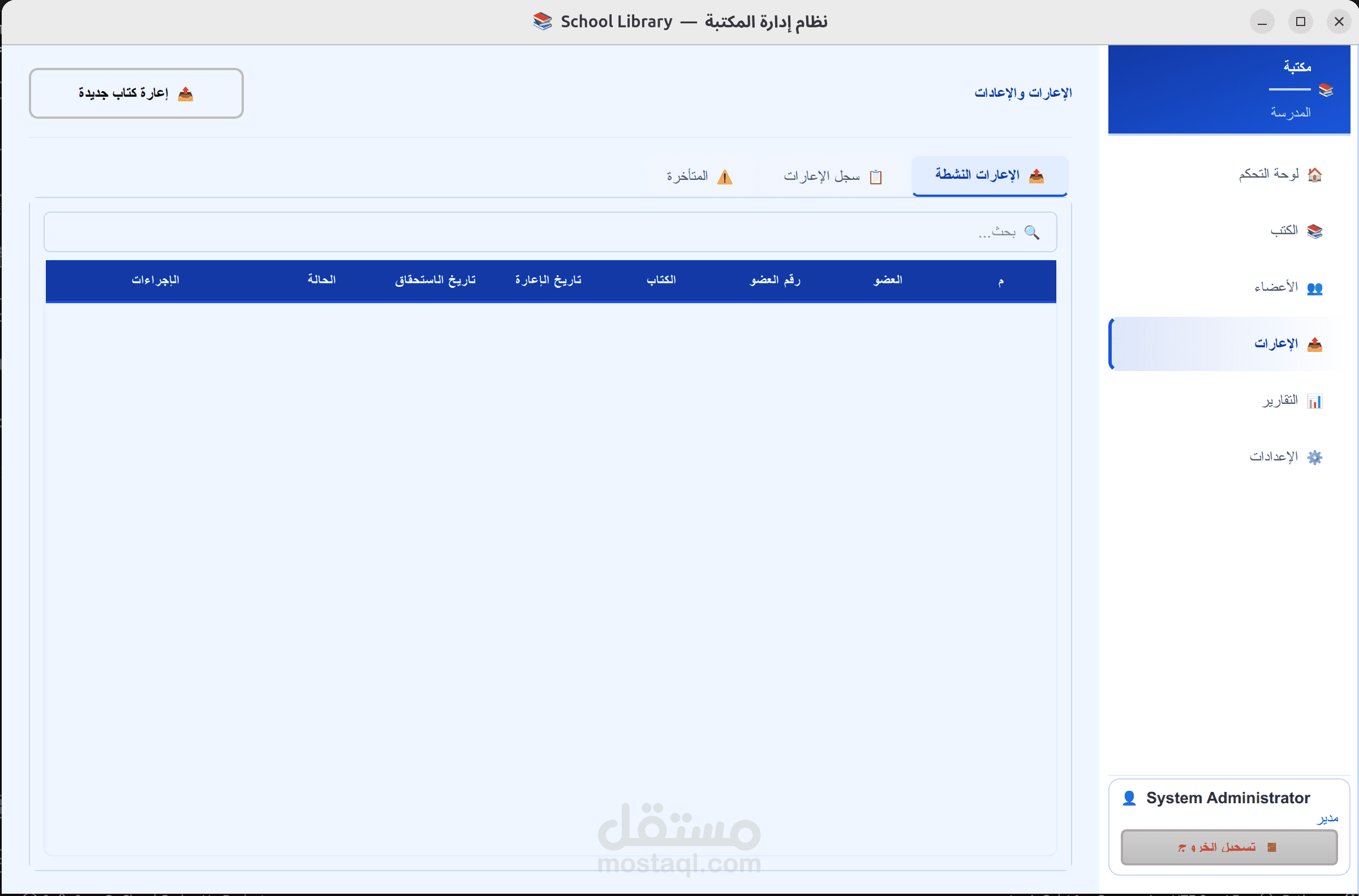
Task: Click the house icon for لوحة التحكم
Action: (1314, 174)
